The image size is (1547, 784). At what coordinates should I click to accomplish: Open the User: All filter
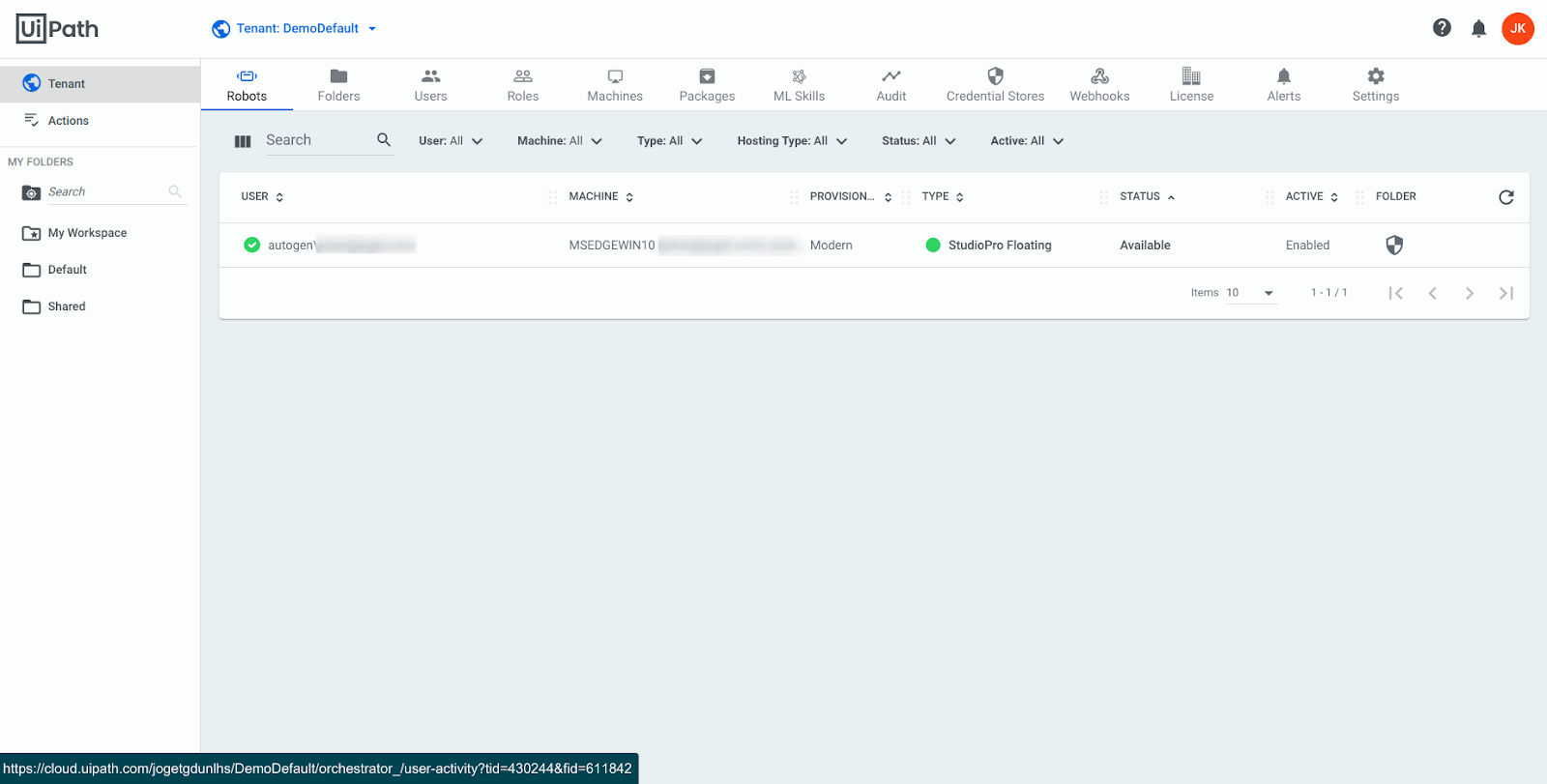pyautogui.click(x=451, y=141)
